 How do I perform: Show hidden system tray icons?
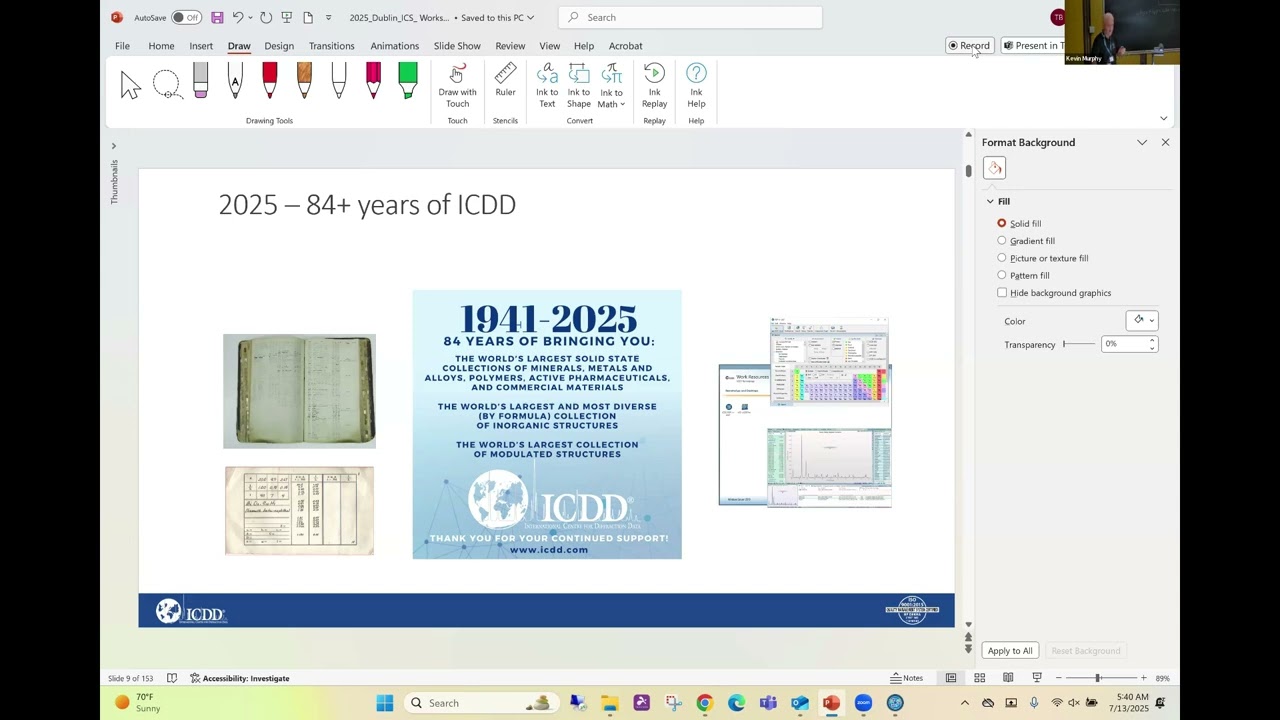click(964, 703)
